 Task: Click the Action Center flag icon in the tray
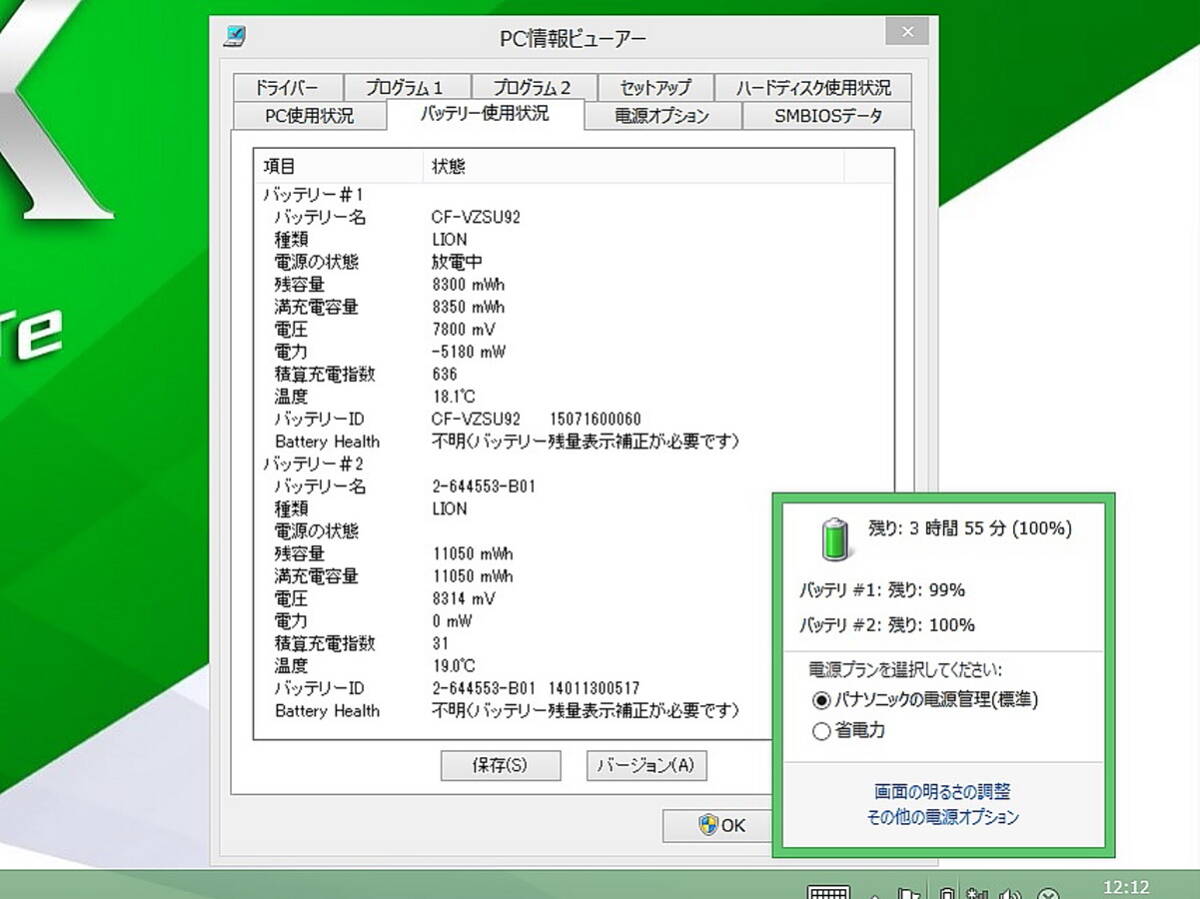click(909, 894)
